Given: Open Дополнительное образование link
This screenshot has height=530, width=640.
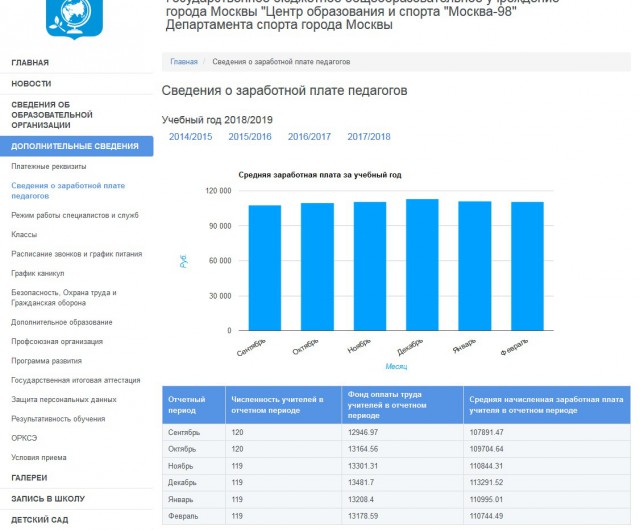Looking at the screenshot, I should click(x=62, y=322).
